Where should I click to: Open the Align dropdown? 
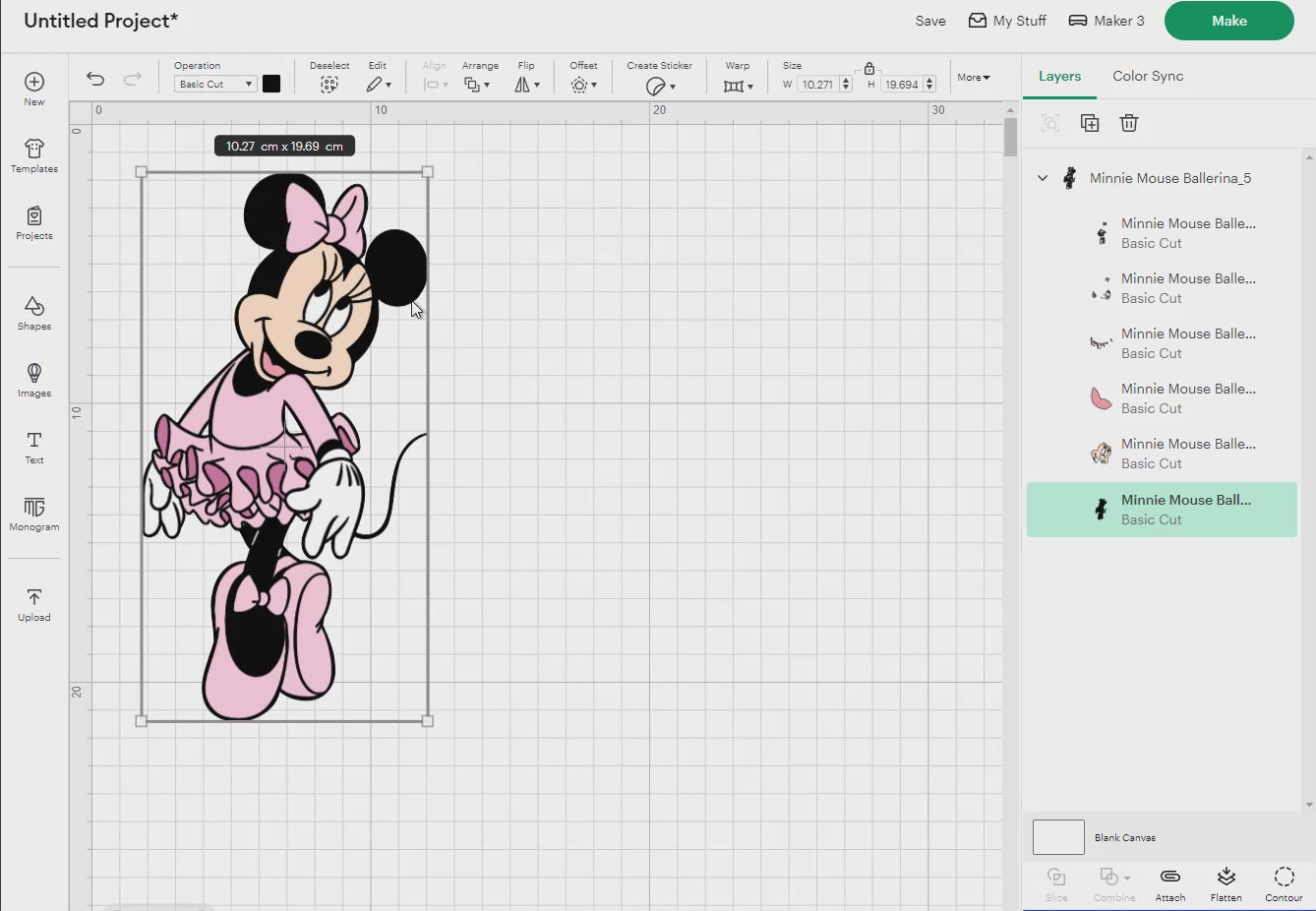click(435, 85)
